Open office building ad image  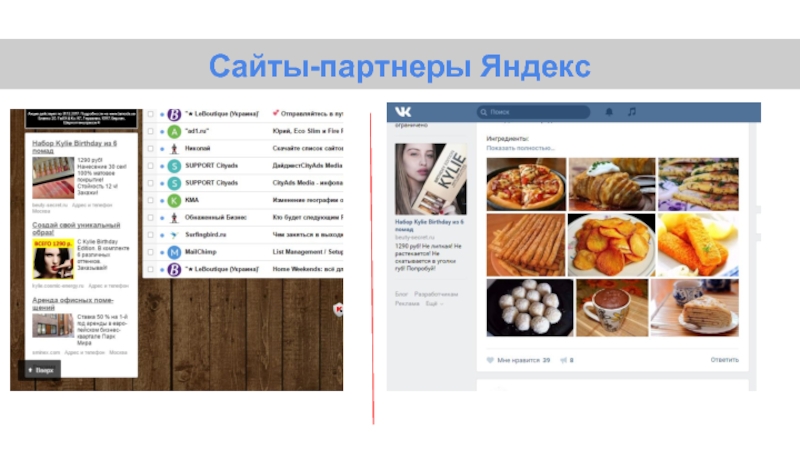pos(53,326)
